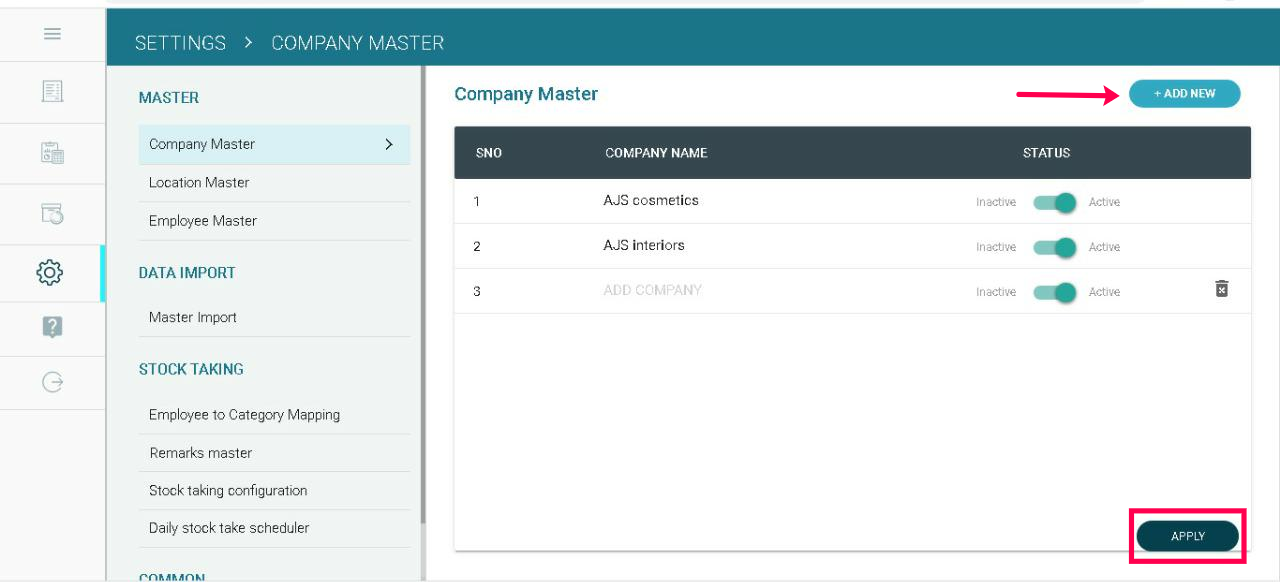1280x582 pixels.
Task: Toggle status switch for ADD COMPANY row
Action: click(x=1054, y=292)
